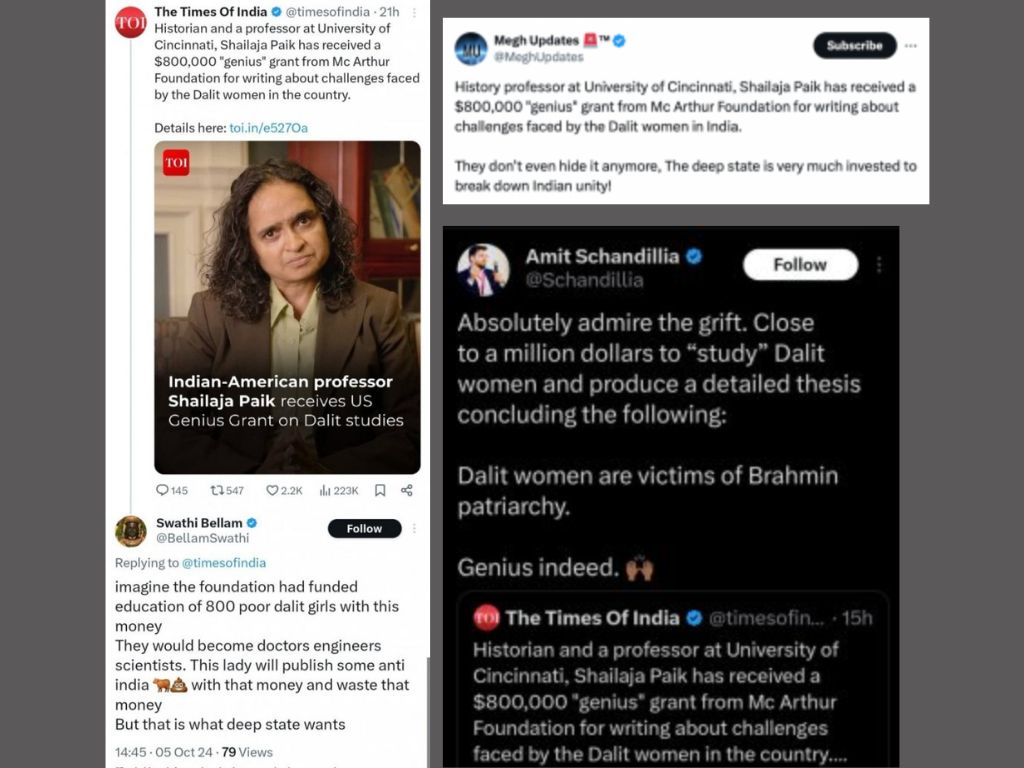The height and width of the screenshot is (768, 1024).
Task: Open more options on Amit Schandillia tweet
Action: pyautogui.click(x=879, y=265)
